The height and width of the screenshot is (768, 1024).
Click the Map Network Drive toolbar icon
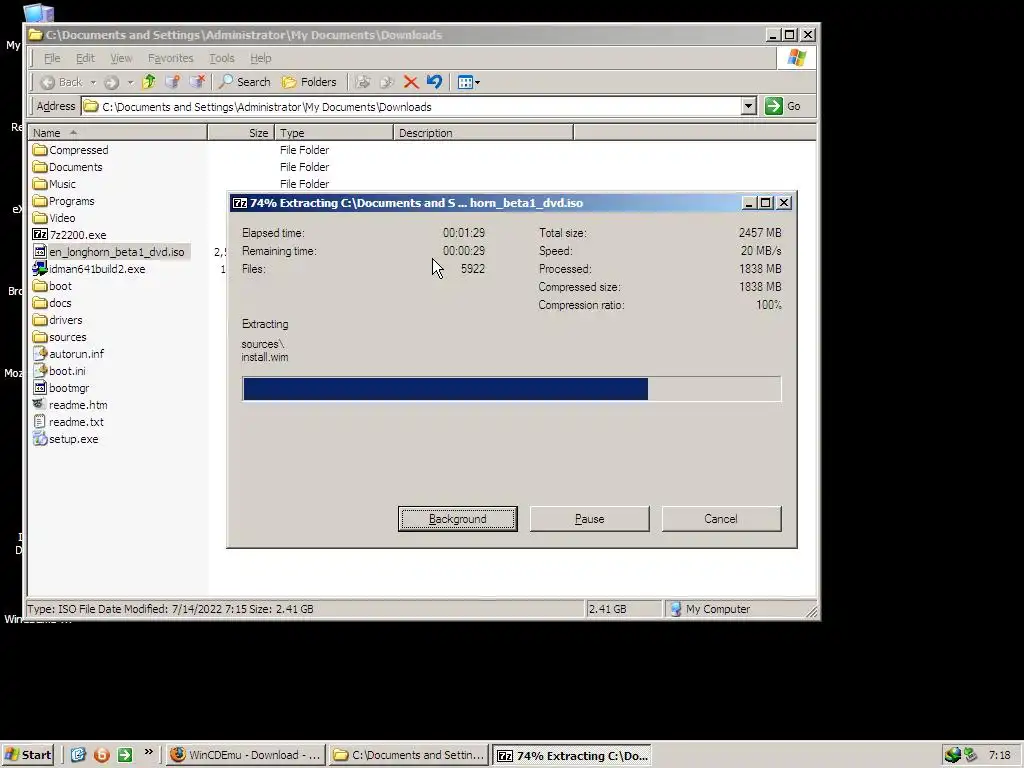172,82
